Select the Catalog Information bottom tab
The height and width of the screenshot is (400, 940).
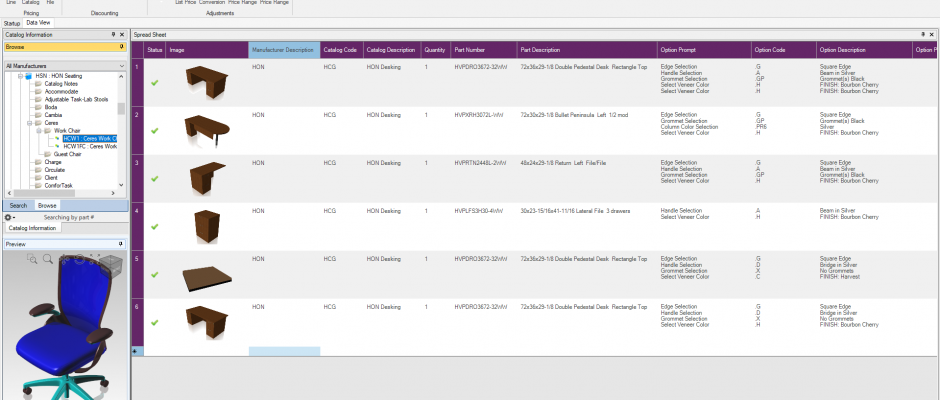tap(33, 228)
